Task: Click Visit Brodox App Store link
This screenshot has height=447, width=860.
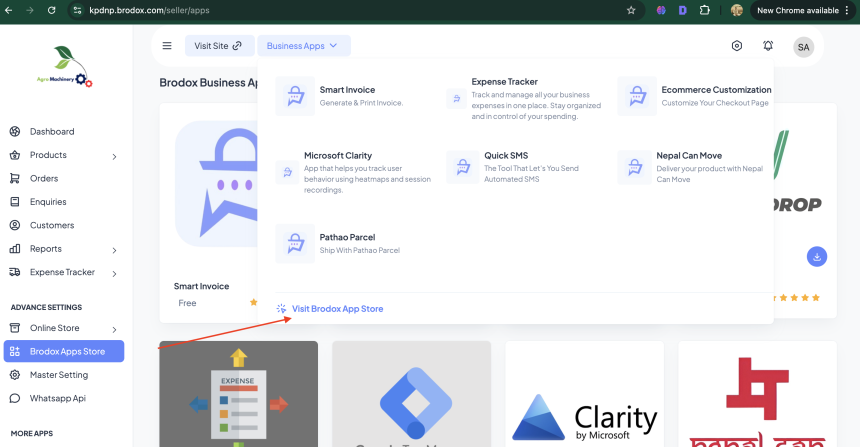Action: point(337,309)
